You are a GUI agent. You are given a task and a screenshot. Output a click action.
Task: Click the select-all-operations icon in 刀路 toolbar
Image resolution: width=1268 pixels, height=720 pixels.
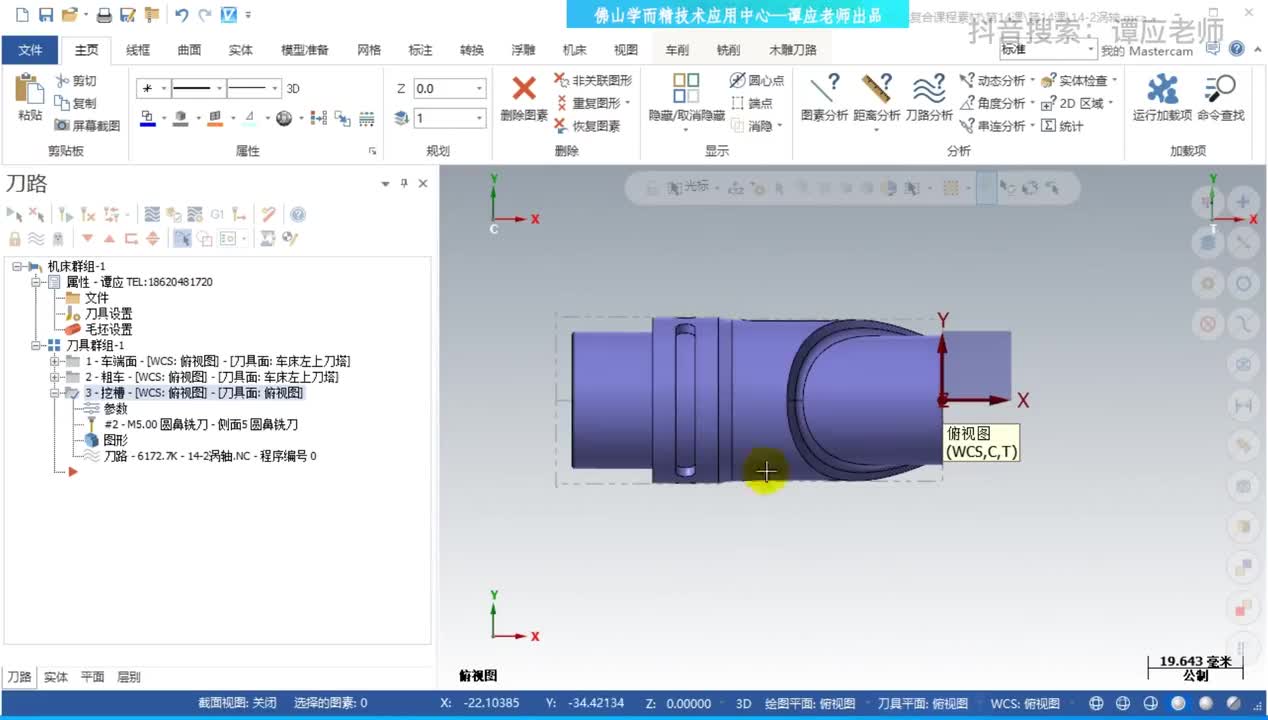pyautogui.click(x=14, y=214)
